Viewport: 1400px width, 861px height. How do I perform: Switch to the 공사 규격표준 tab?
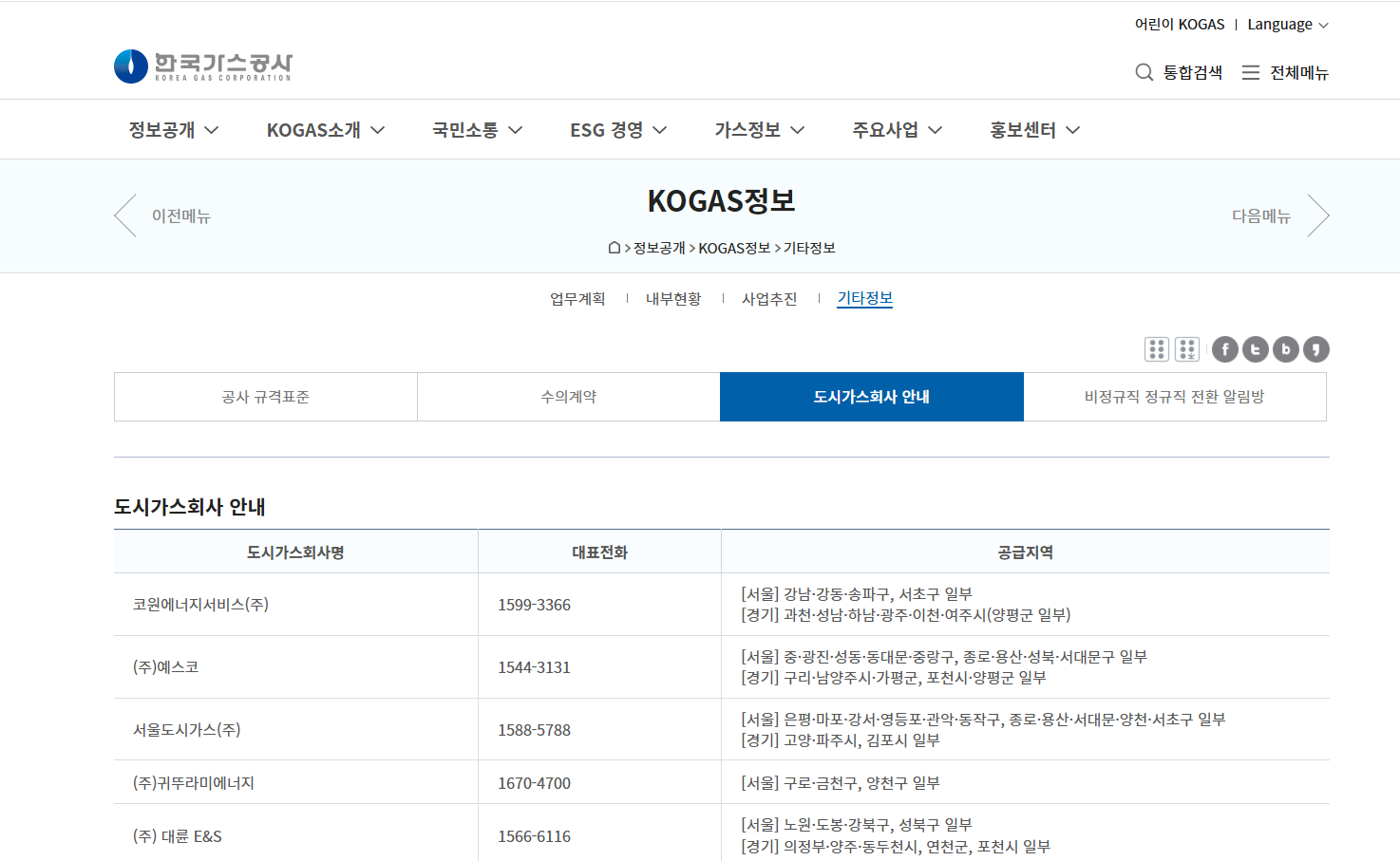click(x=266, y=397)
